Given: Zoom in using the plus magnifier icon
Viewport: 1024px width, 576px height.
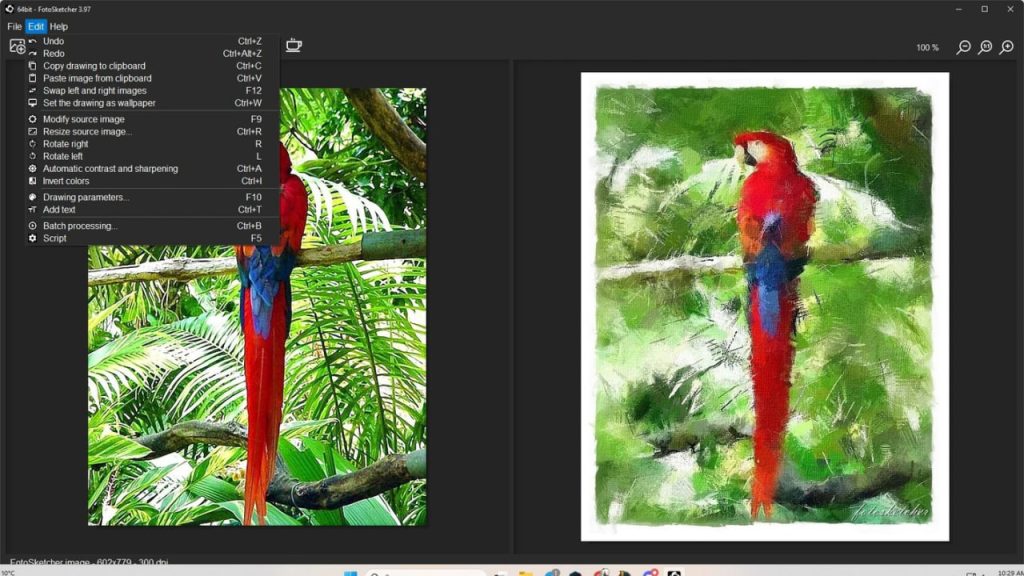Looking at the screenshot, I should (x=1007, y=47).
